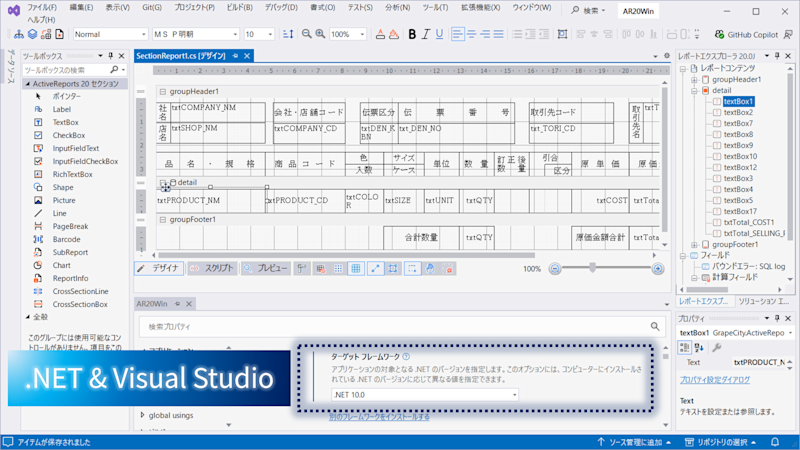Choose the InputFieldText control
800x450 pixels.
point(76,148)
